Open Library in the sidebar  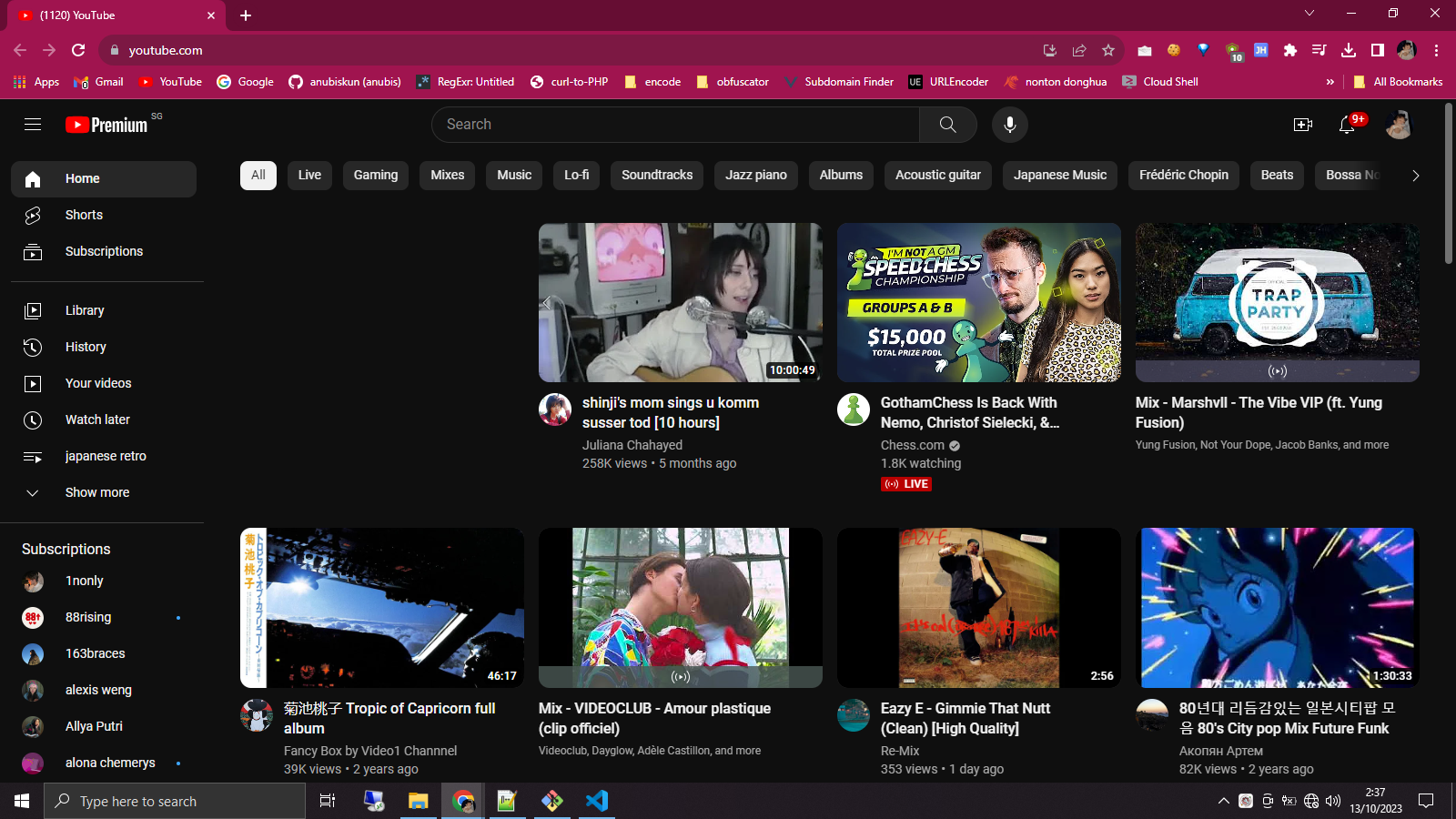(x=104, y=311)
